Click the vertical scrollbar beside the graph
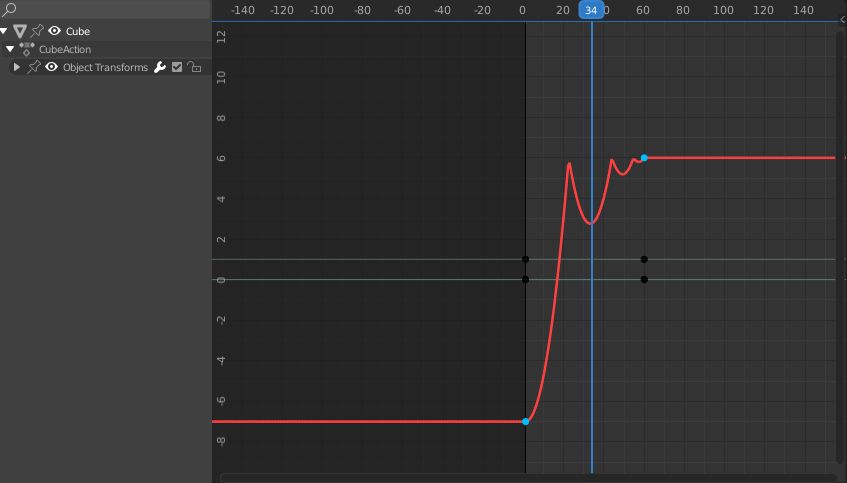 841,247
